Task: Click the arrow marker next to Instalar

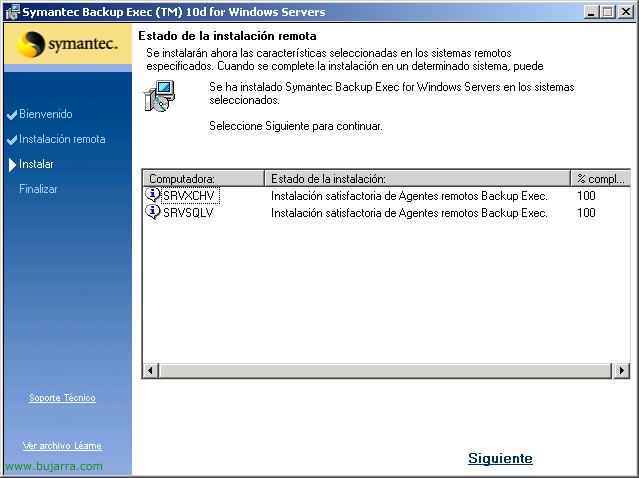Action: pyautogui.click(x=12, y=165)
